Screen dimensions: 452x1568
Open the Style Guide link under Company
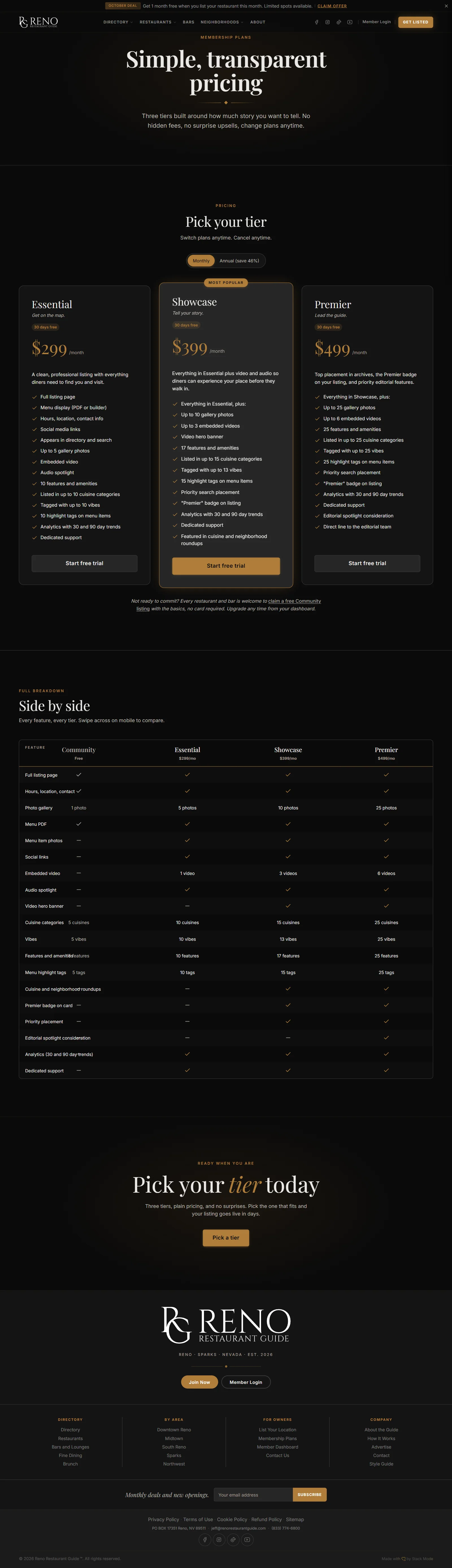pyautogui.click(x=381, y=1464)
